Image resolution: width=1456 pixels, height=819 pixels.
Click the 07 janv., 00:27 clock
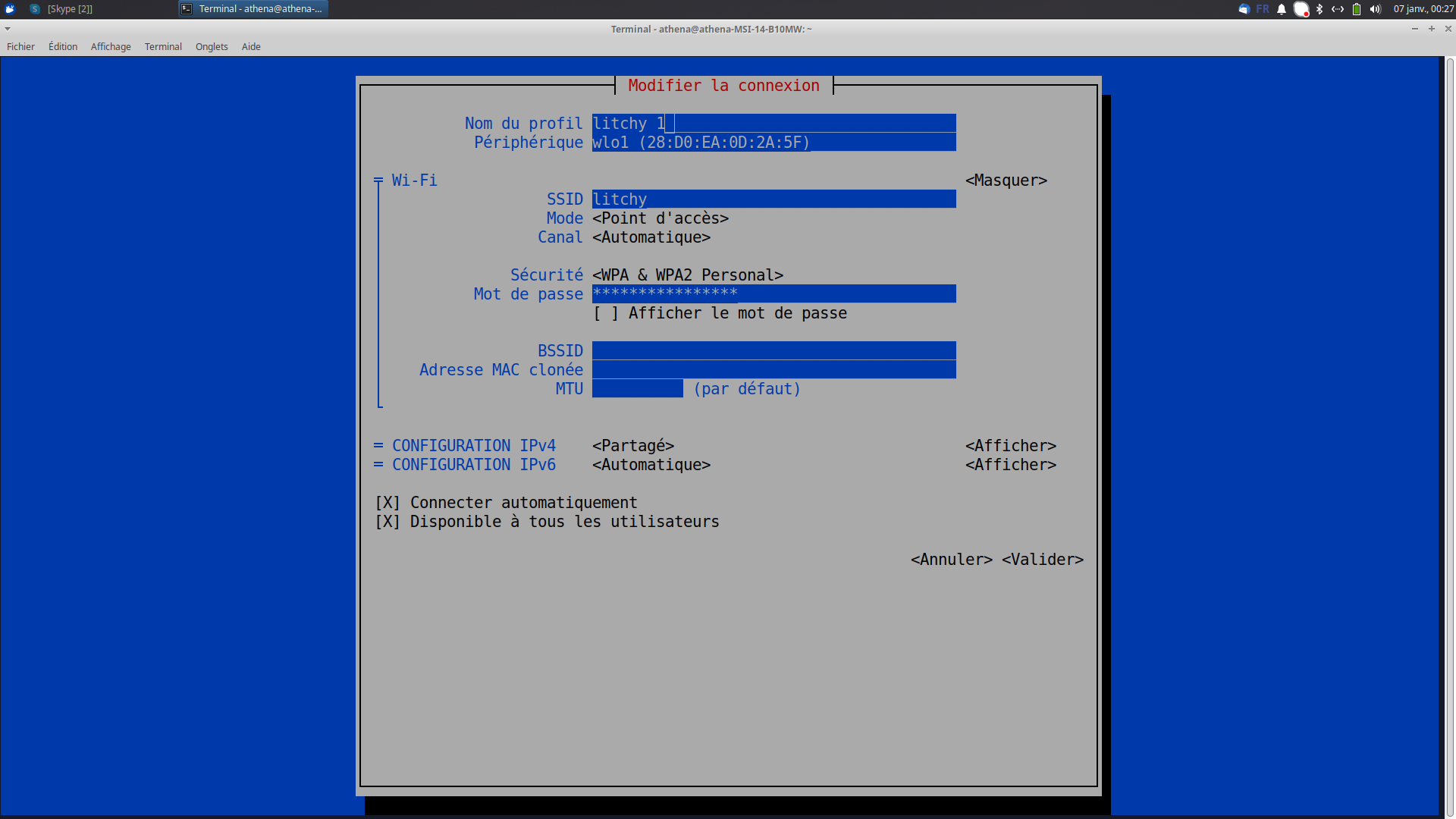coord(1423,9)
